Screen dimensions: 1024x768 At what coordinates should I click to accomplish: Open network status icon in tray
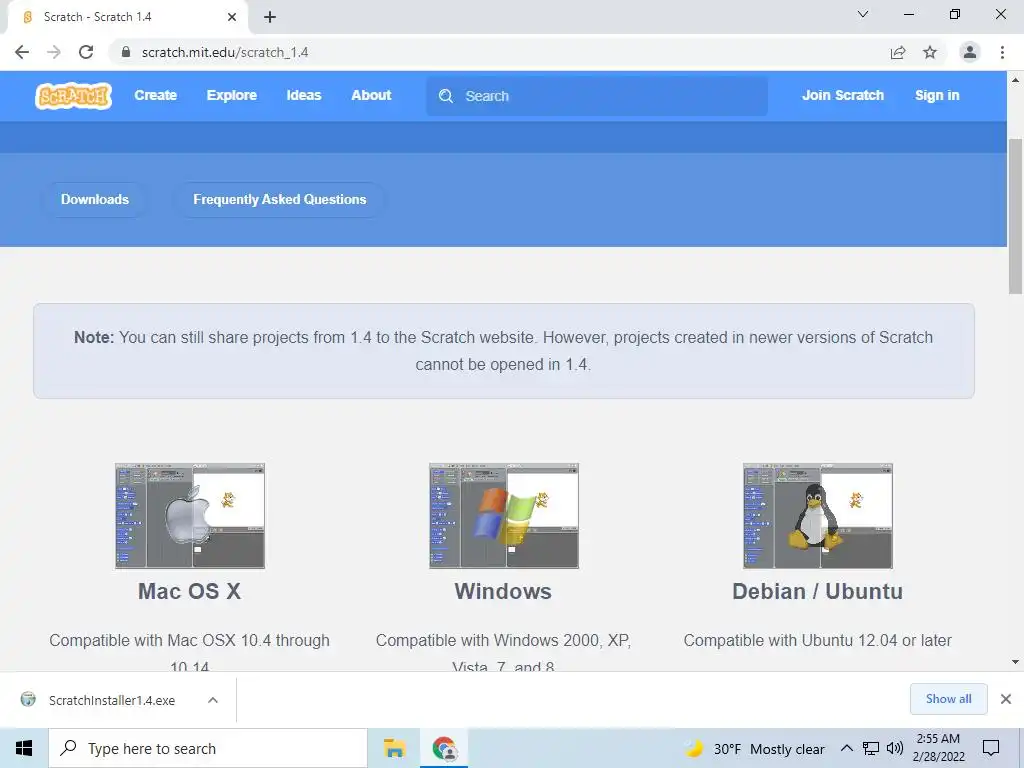[871, 748]
